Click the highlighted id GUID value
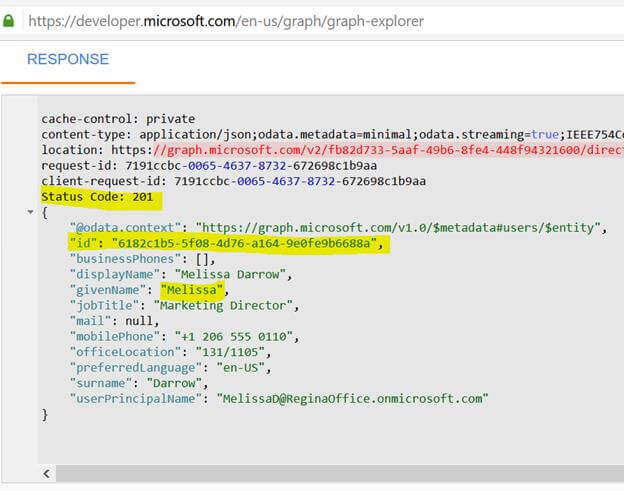 tap(244, 243)
